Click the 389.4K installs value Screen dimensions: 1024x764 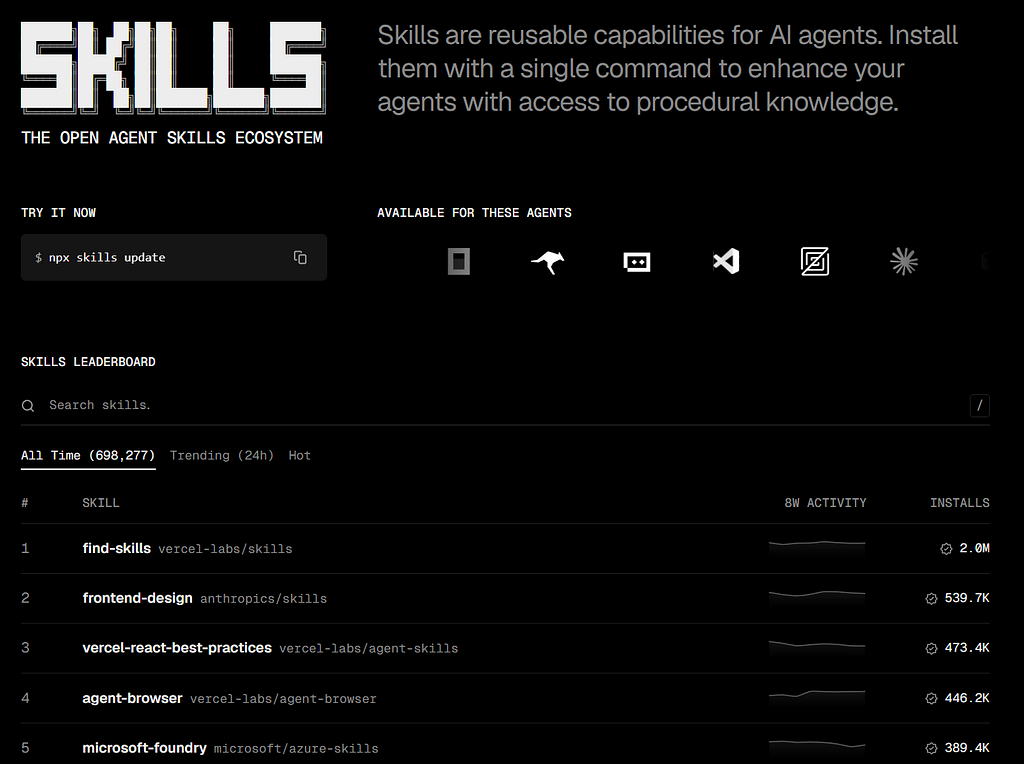pyautogui.click(x=967, y=748)
